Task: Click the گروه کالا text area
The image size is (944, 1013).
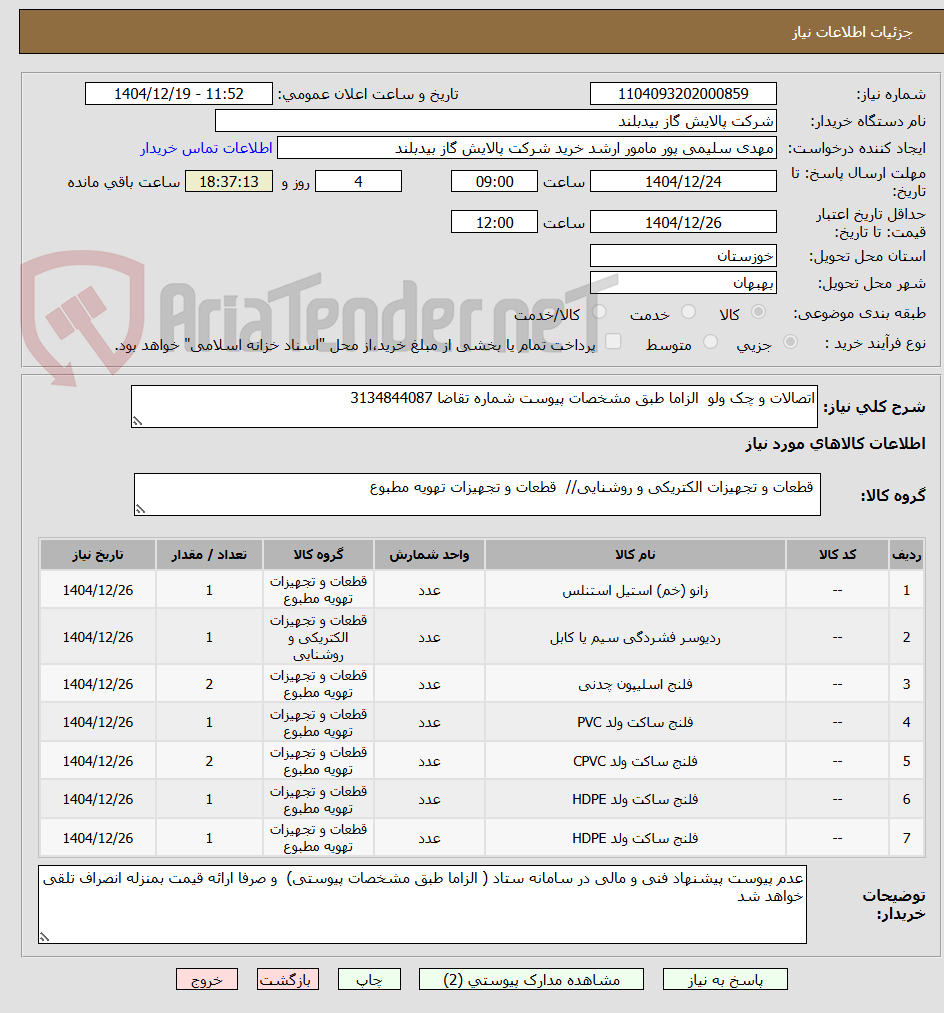Action: 477,494
